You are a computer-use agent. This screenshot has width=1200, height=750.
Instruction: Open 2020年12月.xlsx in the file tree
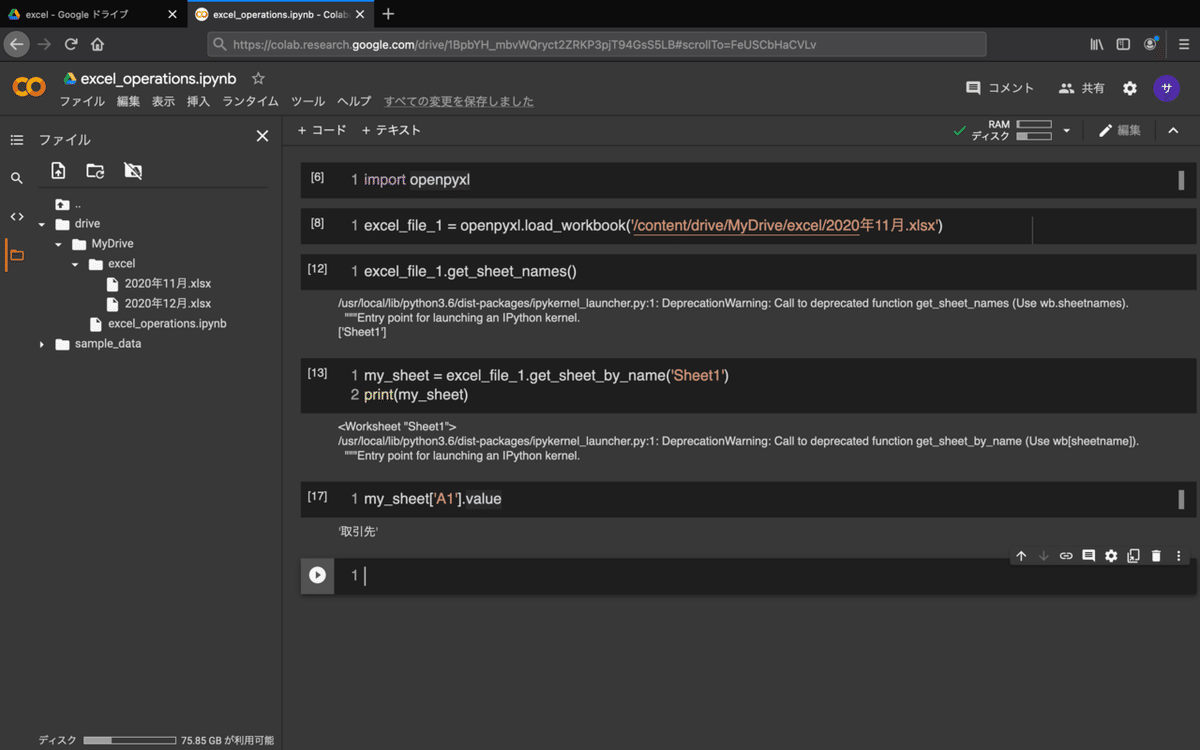coord(167,303)
